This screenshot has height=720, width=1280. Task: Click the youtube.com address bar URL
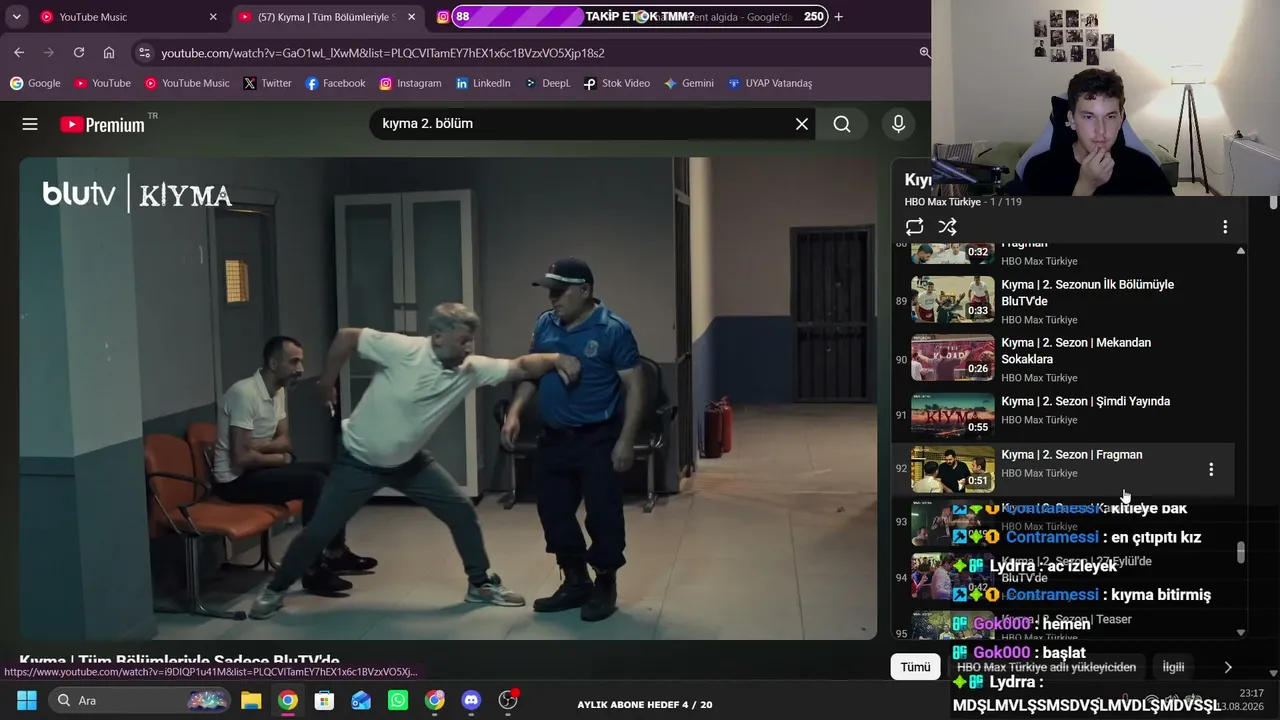coord(383,53)
